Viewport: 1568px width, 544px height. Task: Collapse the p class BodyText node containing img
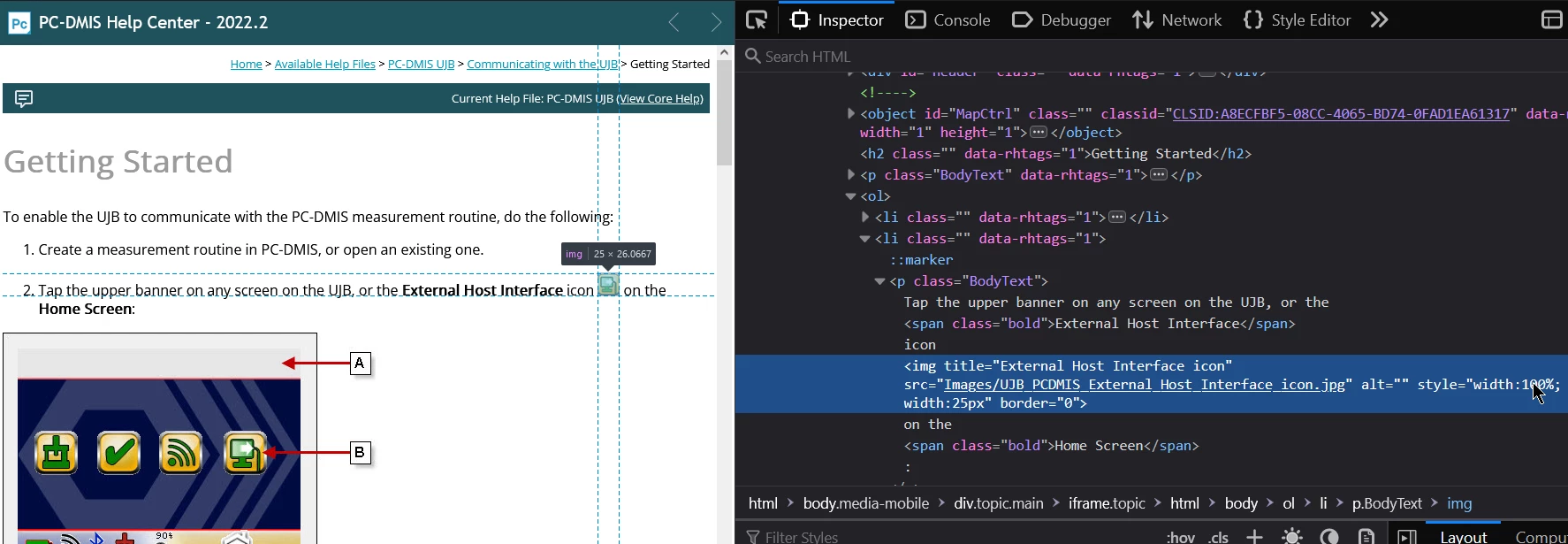point(879,281)
